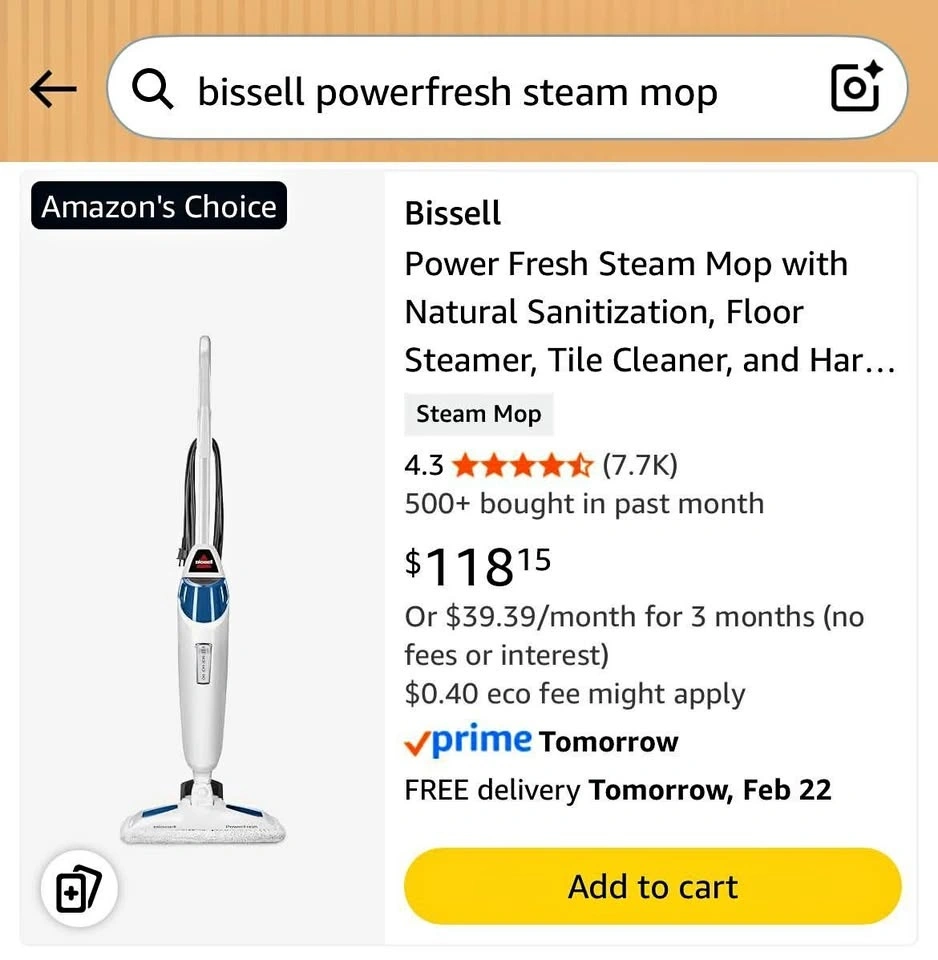Viewport: 938px width, 960px height.
Task: Click the 4.3 rating number
Action: point(423,466)
